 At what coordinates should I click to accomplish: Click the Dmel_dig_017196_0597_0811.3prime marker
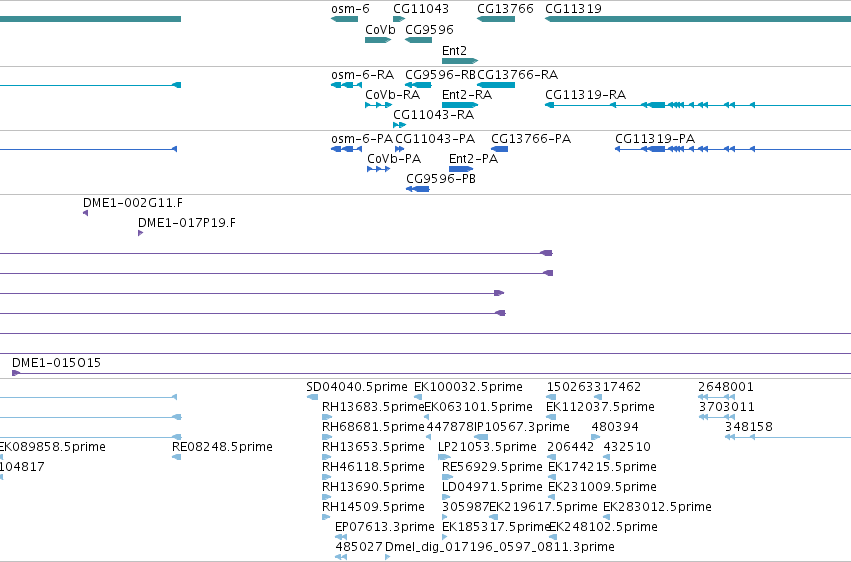pyautogui.click(x=388, y=557)
